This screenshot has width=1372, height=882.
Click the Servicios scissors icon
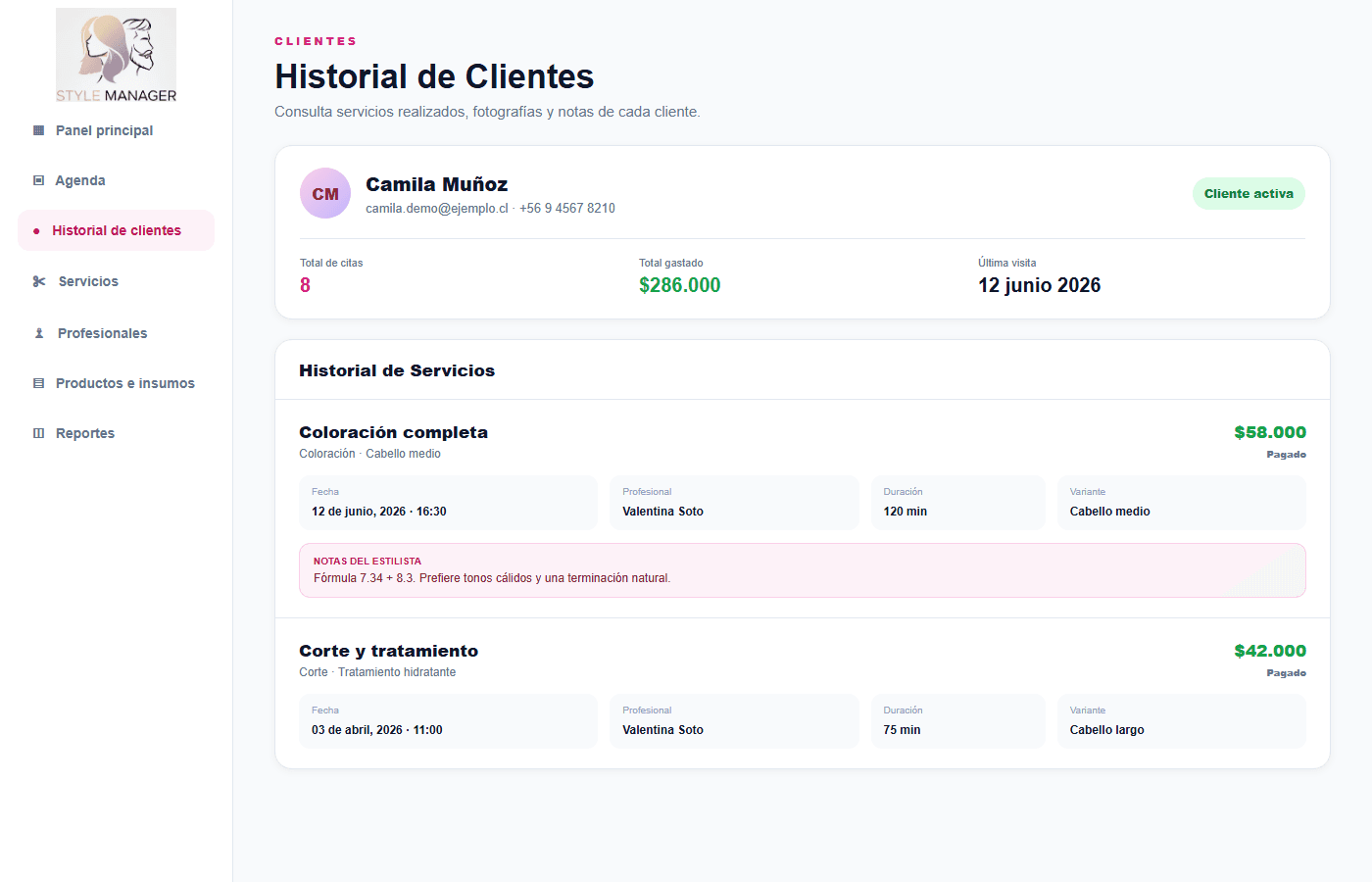39,281
